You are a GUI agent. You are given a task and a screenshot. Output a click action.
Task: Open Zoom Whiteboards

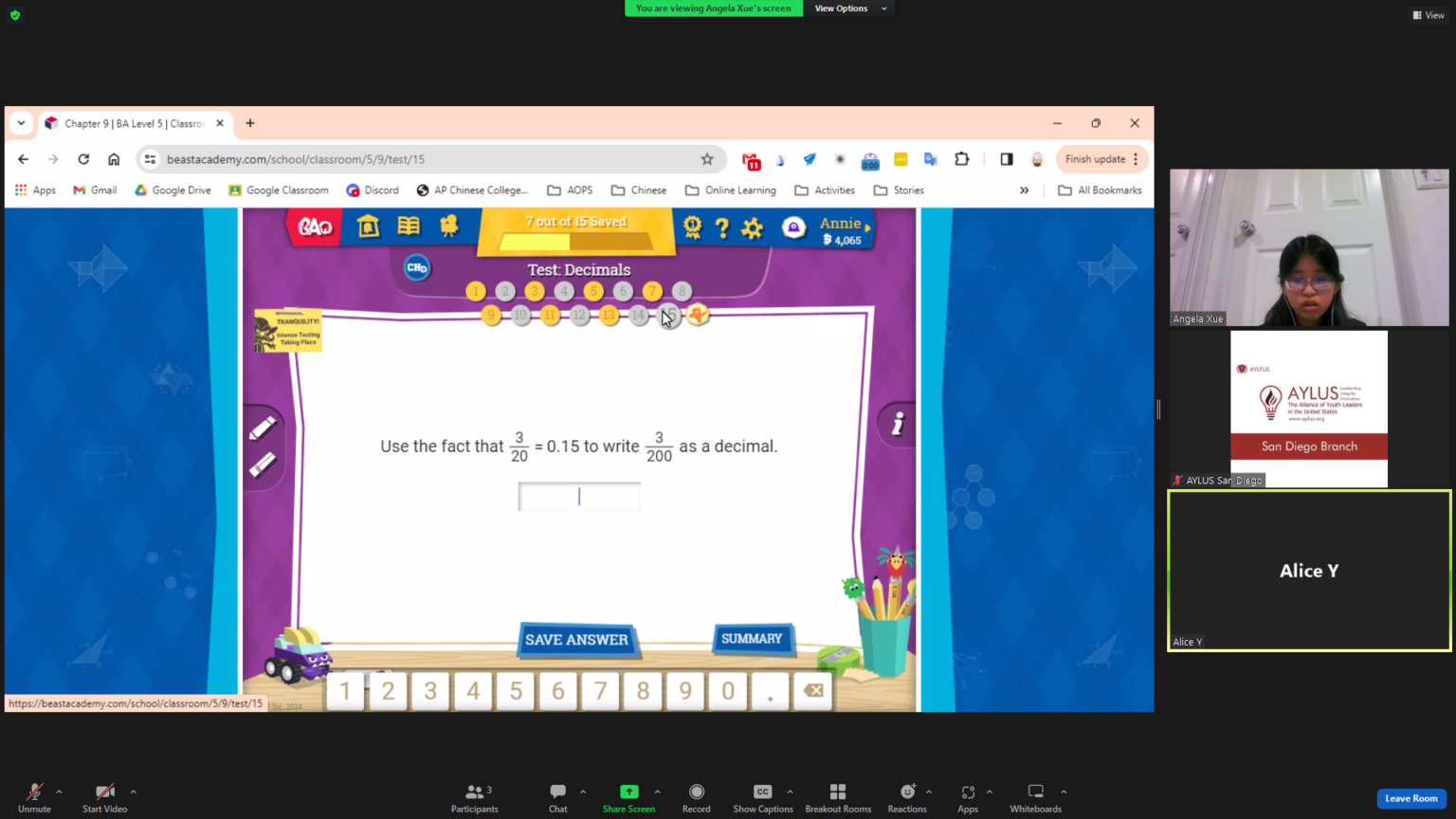tap(1035, 798)
